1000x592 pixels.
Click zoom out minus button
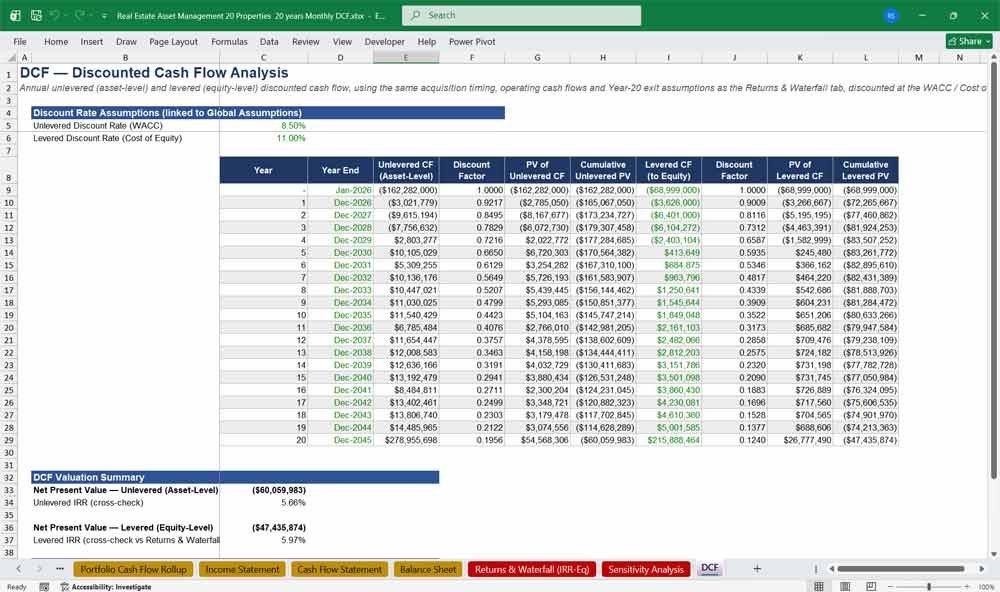891,586
